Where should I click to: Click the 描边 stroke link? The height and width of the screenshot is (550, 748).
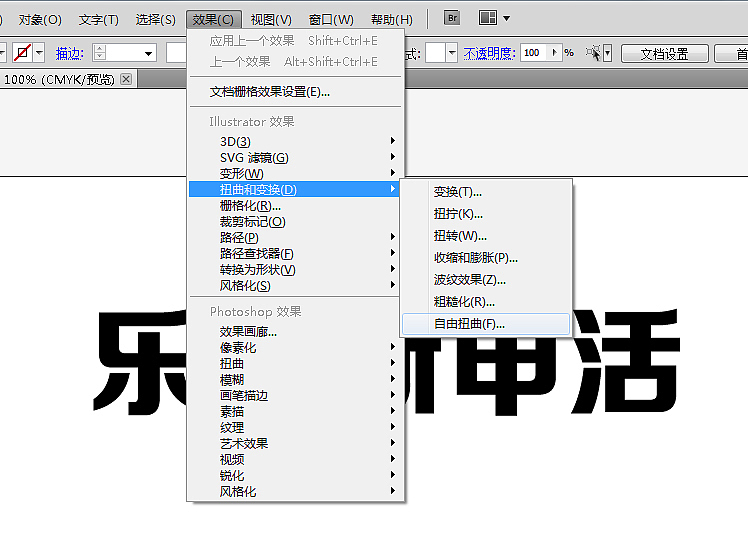(x=70, y=53)
